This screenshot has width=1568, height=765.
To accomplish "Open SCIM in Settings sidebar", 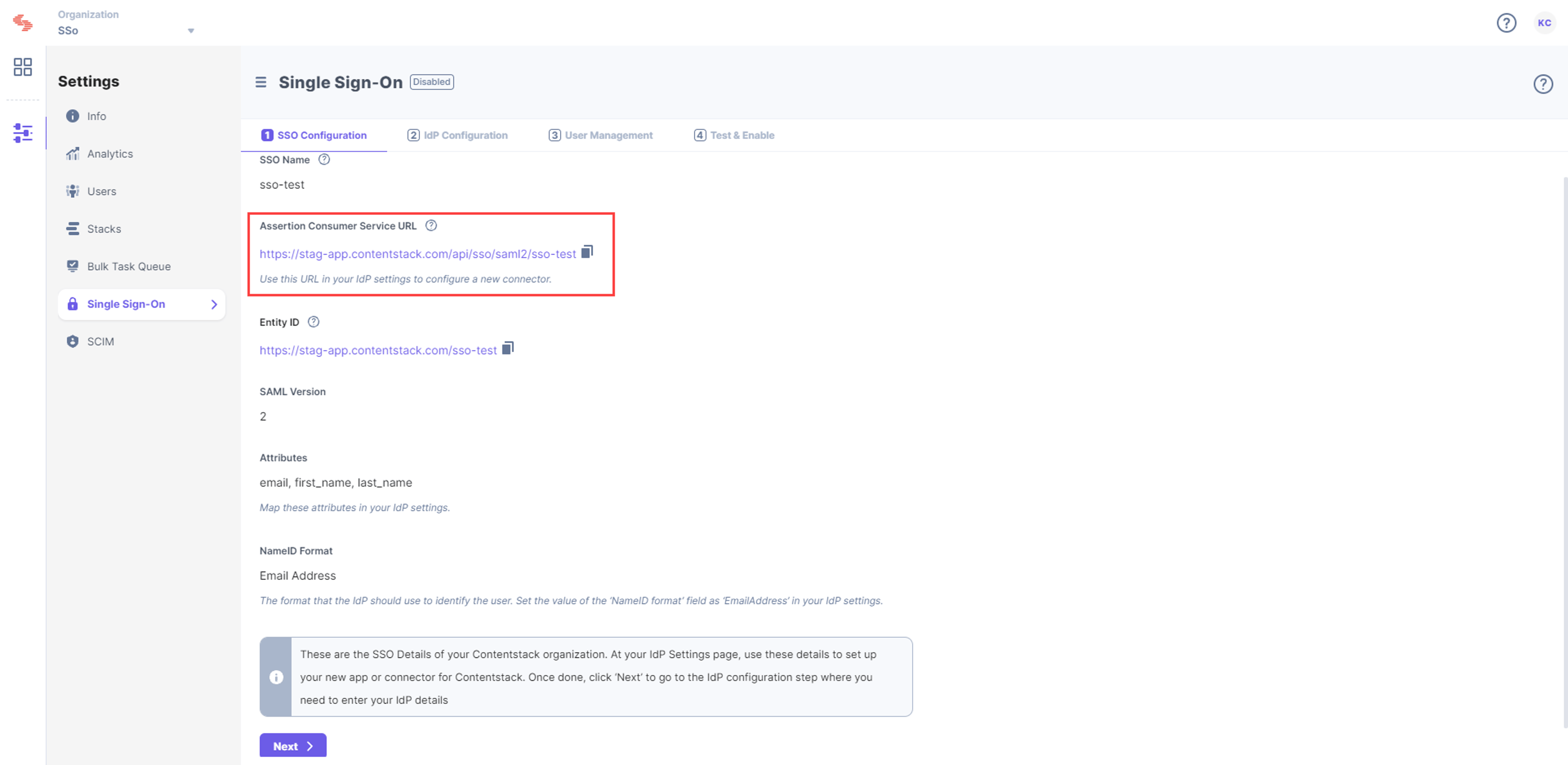I will tap(141, 341).
